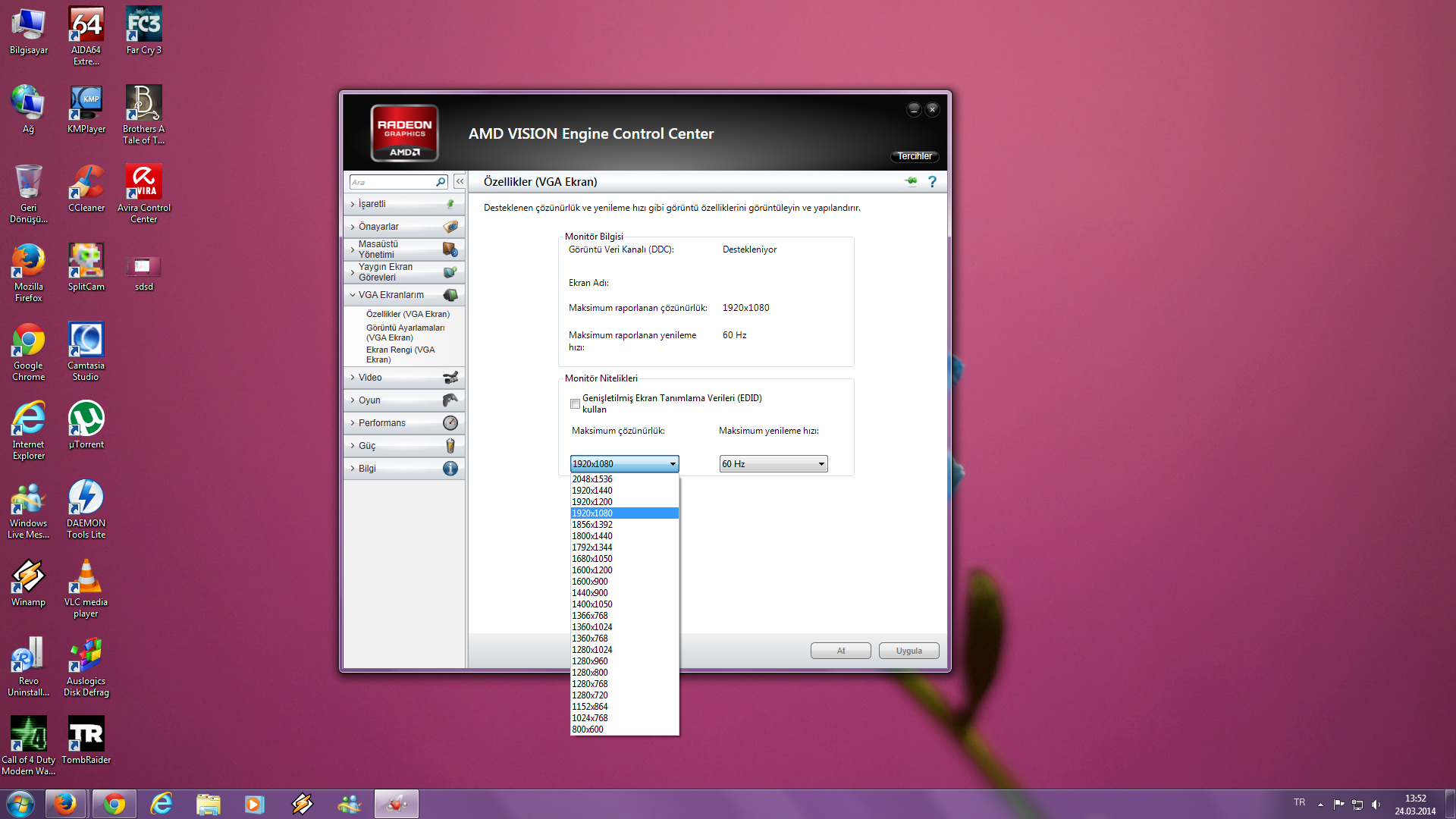Open AIDA64 Extreme desktop icon
The width and height of the screenshot is (1456, 819).
(86, 36)
